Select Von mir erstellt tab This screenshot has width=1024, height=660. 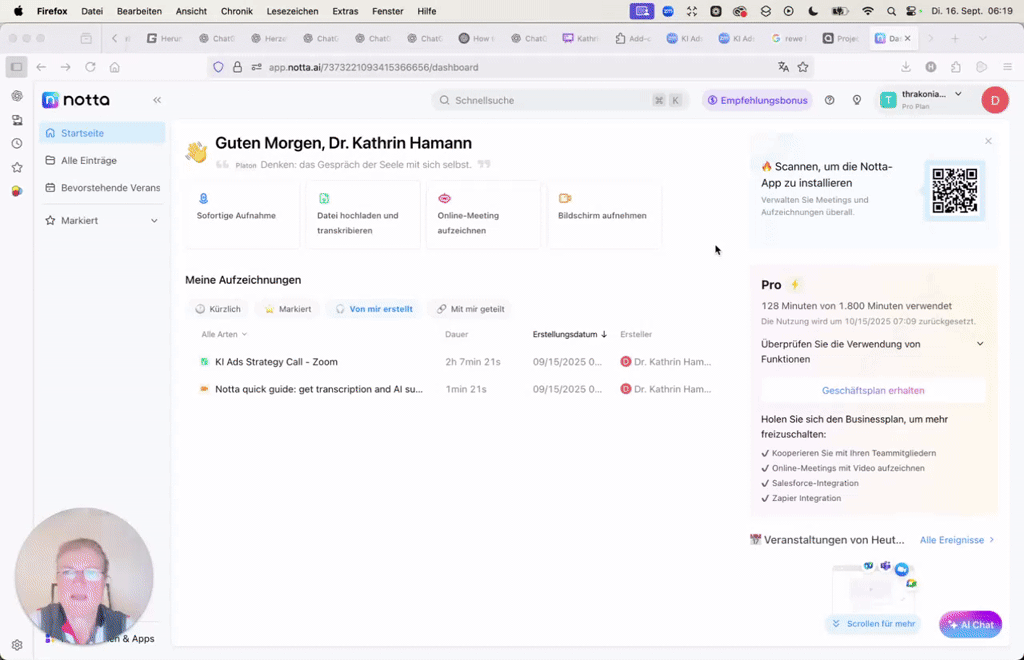[x=374, y=309]
